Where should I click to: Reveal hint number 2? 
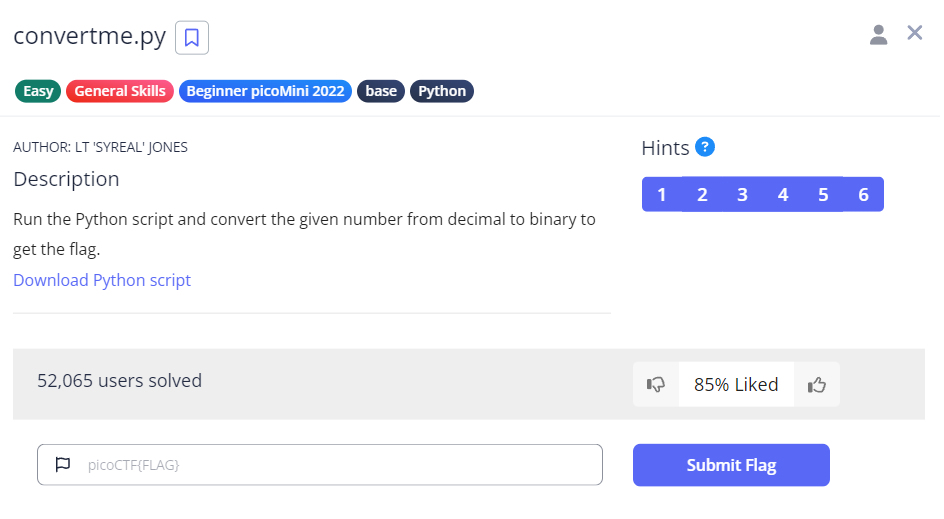coord(702,194)
